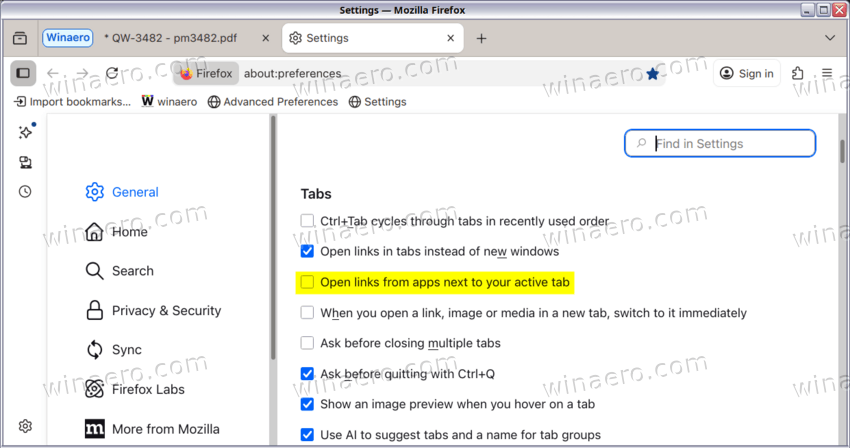Open Privacy & Security category
This screenshot has height=448, width=850.
pos(153,310)
